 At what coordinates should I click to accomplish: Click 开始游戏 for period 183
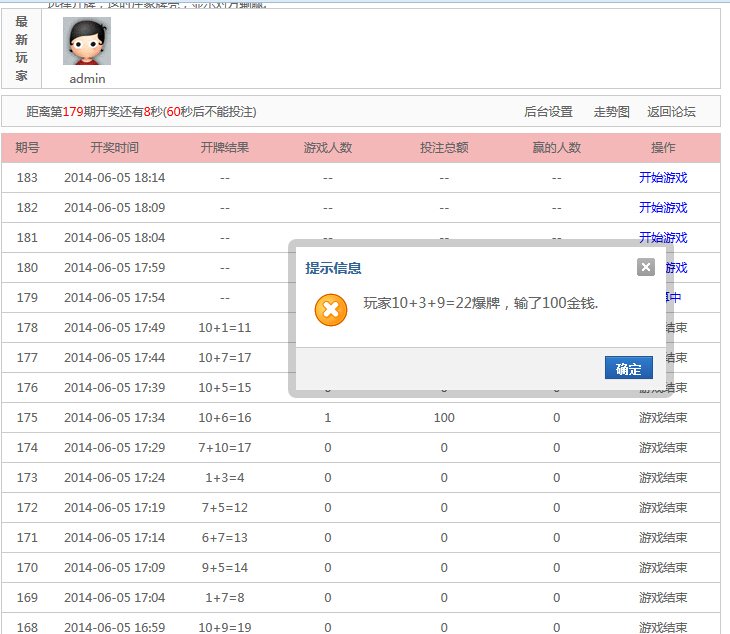(663, 178)
